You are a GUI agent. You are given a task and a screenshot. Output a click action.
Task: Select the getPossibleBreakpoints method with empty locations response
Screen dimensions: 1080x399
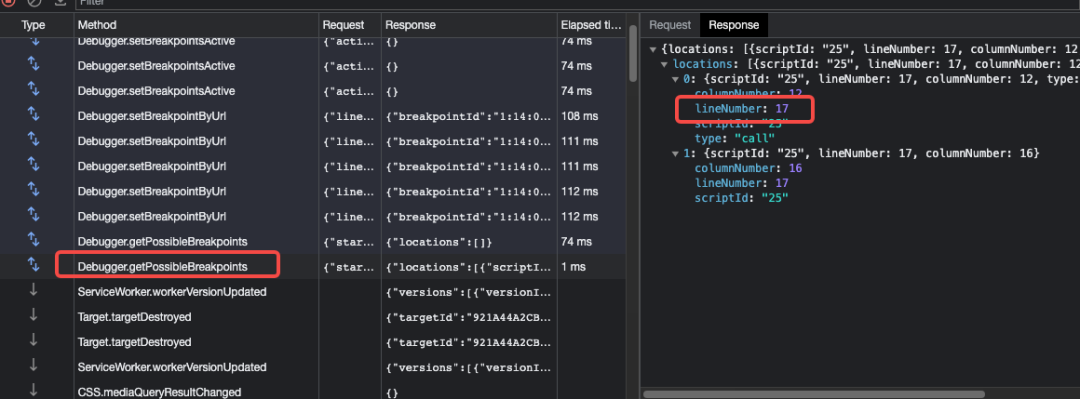tap(163, 241)
